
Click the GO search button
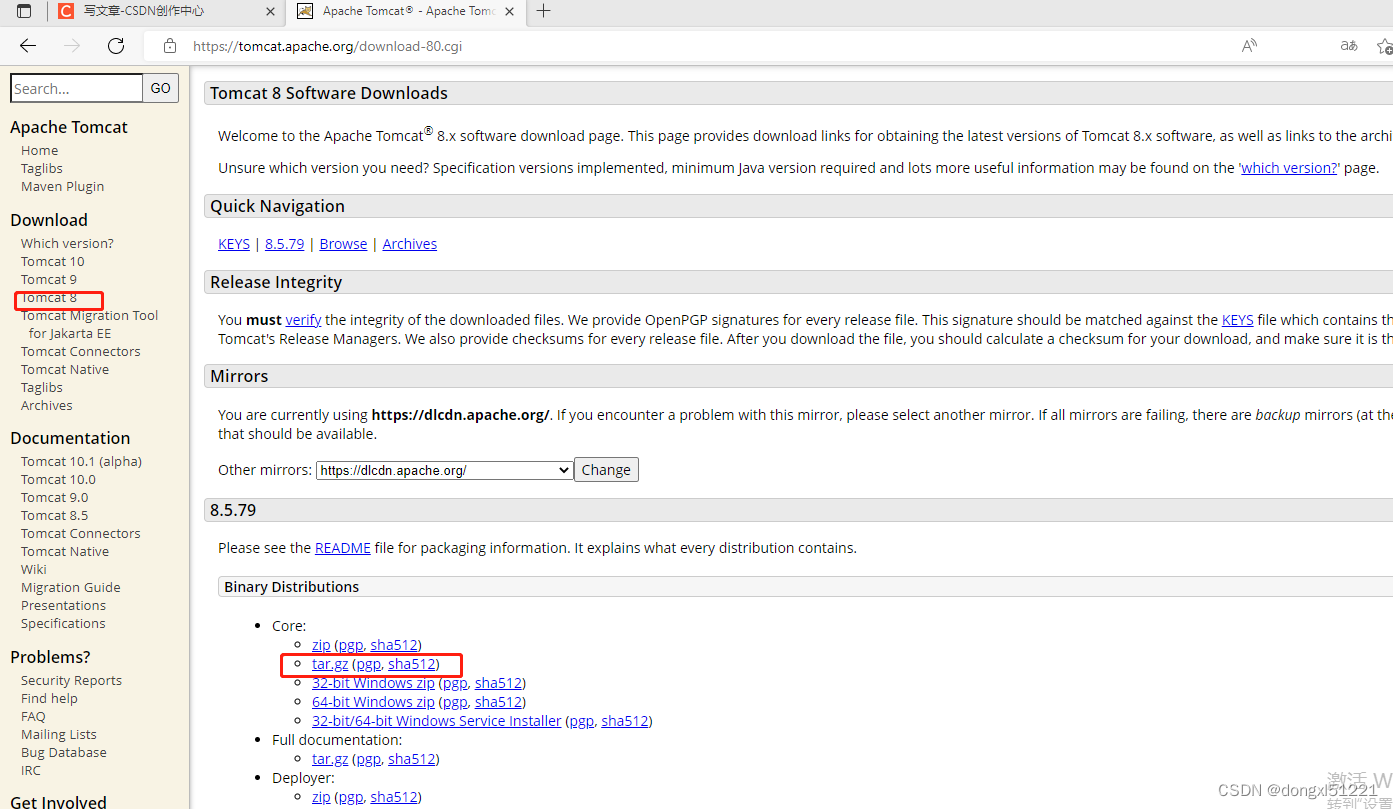tap(161, 88)
